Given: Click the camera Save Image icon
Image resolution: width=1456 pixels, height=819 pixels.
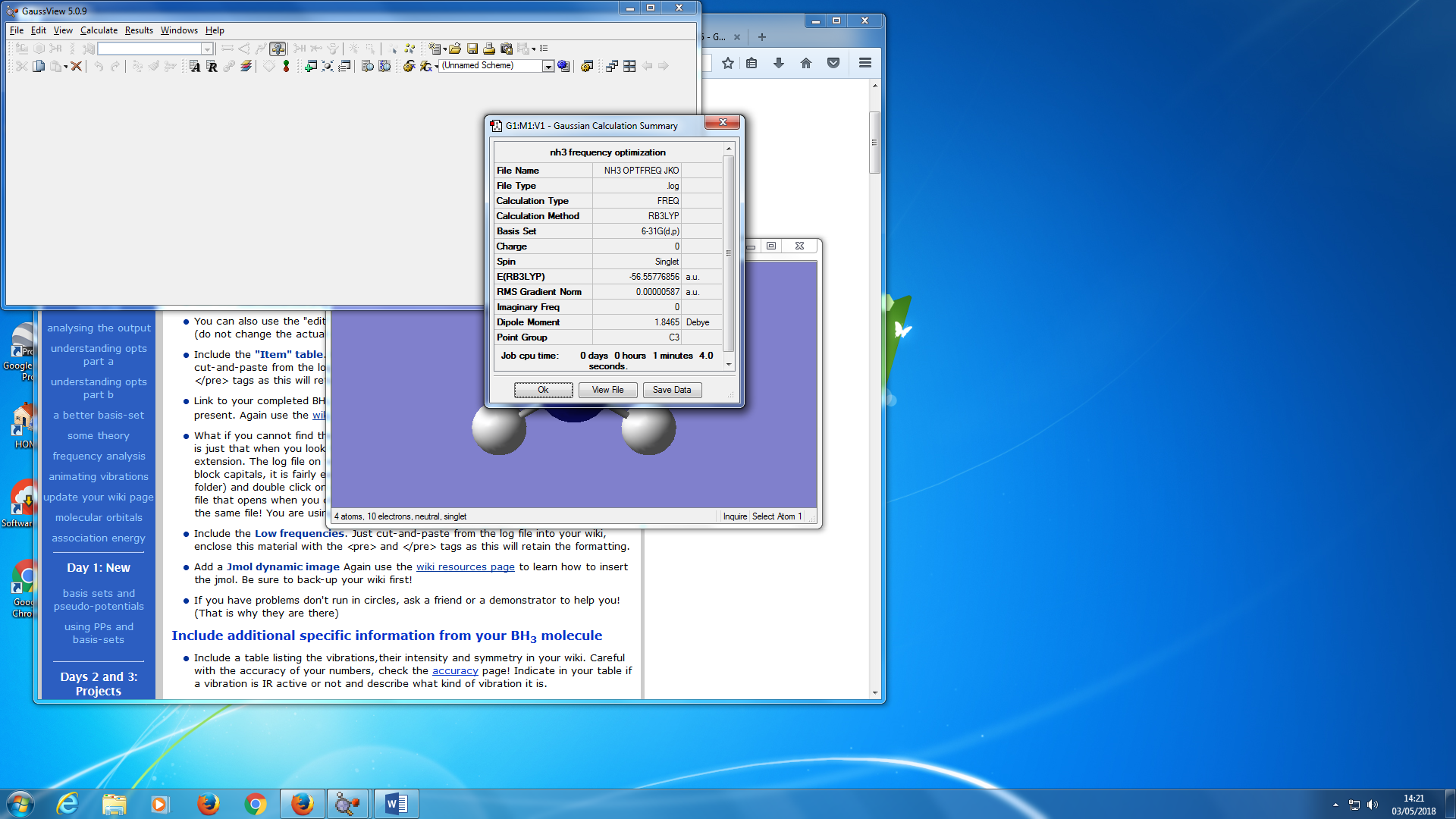Looking at the screenshot, I should 507,49.
